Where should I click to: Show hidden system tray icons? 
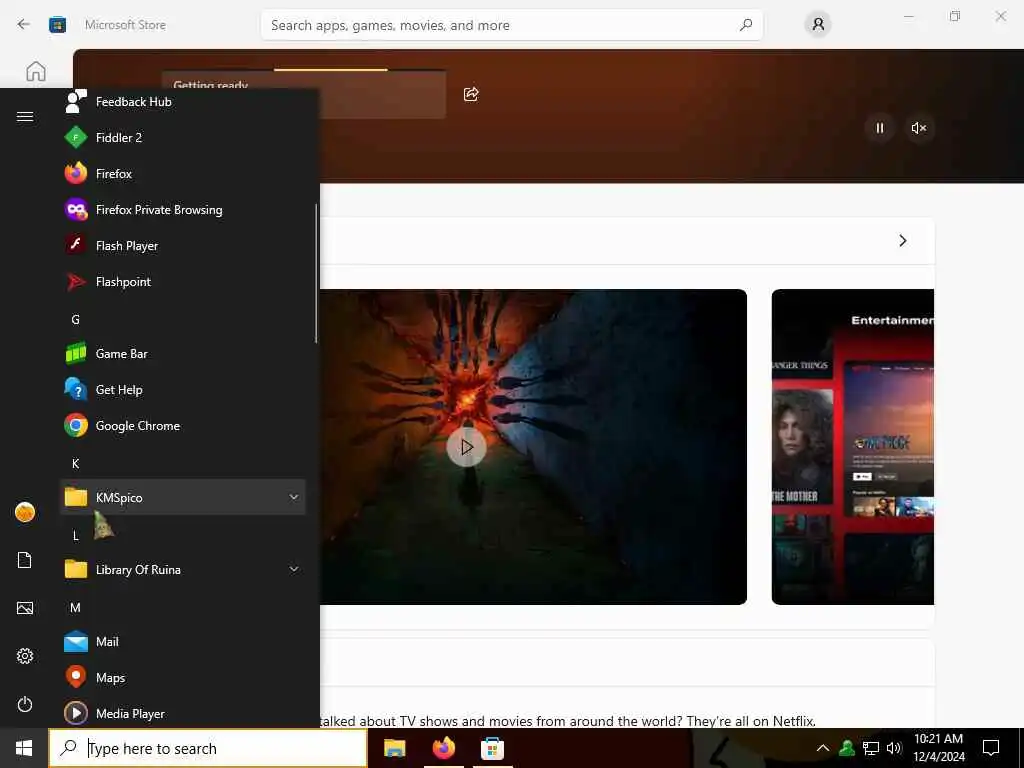click(823, 748)
